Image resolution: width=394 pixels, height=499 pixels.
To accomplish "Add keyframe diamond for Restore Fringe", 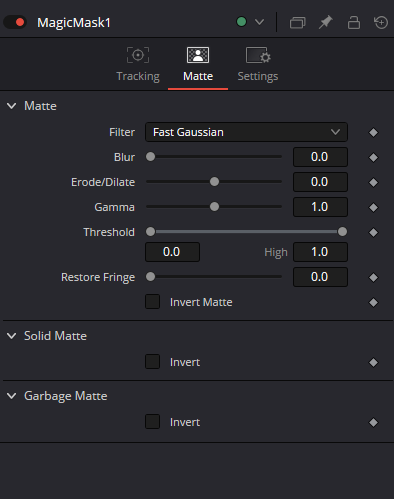I will (373, 277).
